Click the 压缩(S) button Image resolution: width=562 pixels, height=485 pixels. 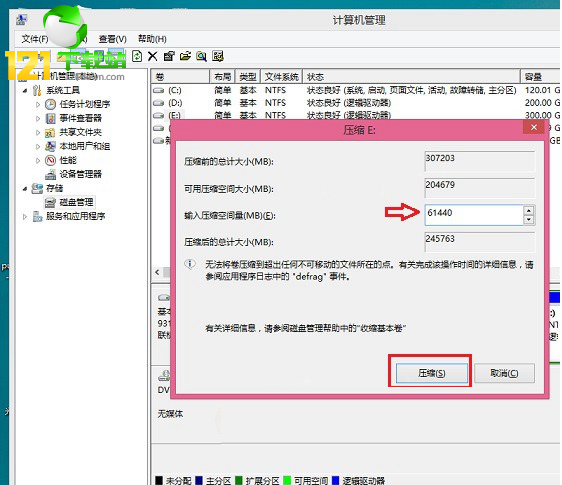[x=432, y=373]
